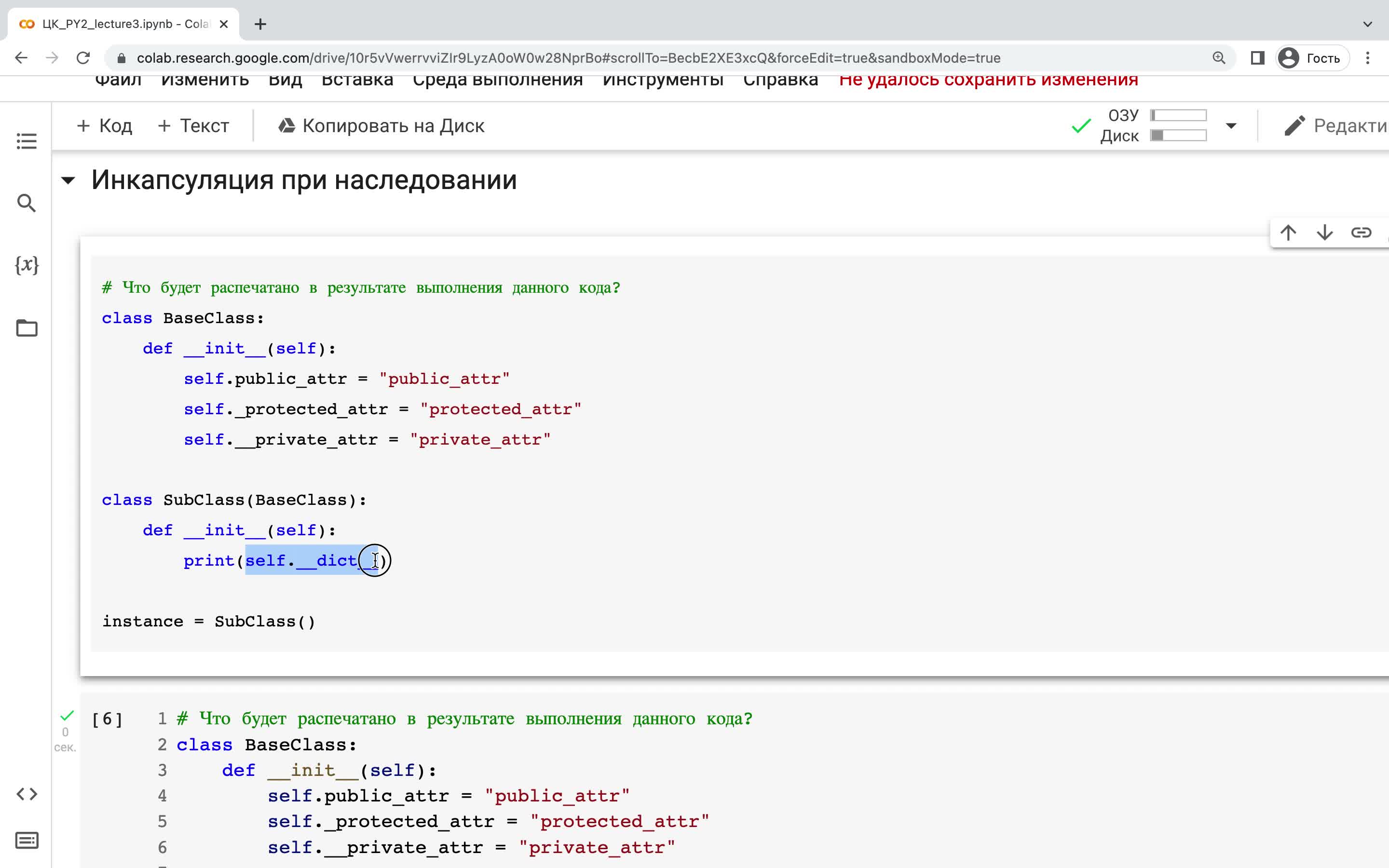Click line 2 class BaseClass: in cell 6
This screenshot has width=1389, height=868.
pyautogui.click(x=267, y=745)
